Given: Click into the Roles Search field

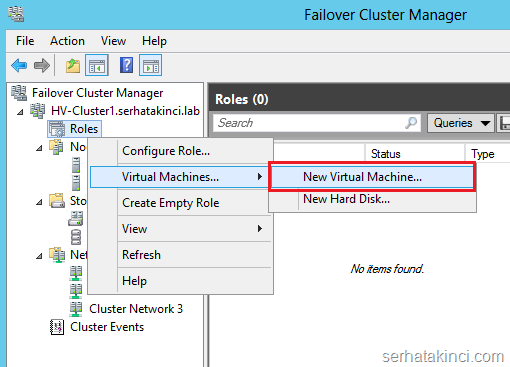Looking at the screenshot, I should pos(317,123).
